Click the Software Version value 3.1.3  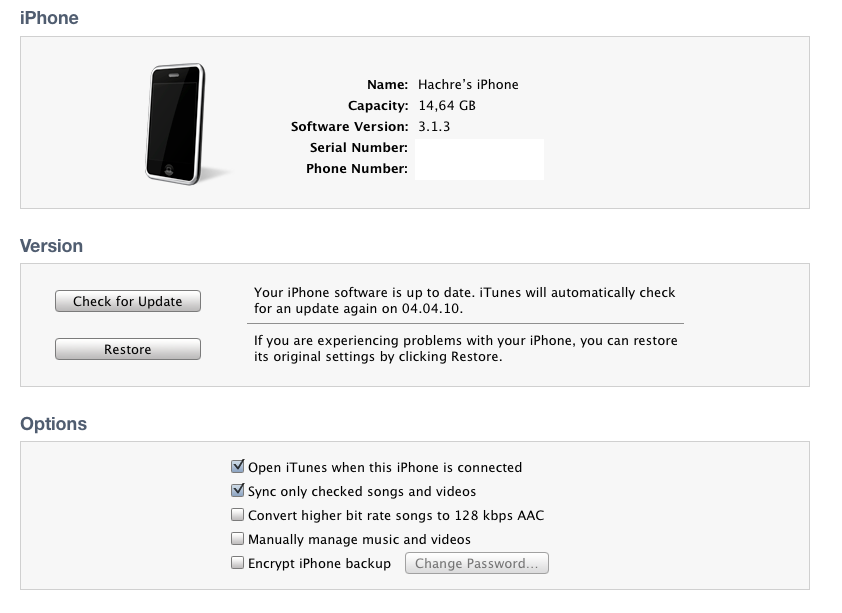tap(434, 127)
